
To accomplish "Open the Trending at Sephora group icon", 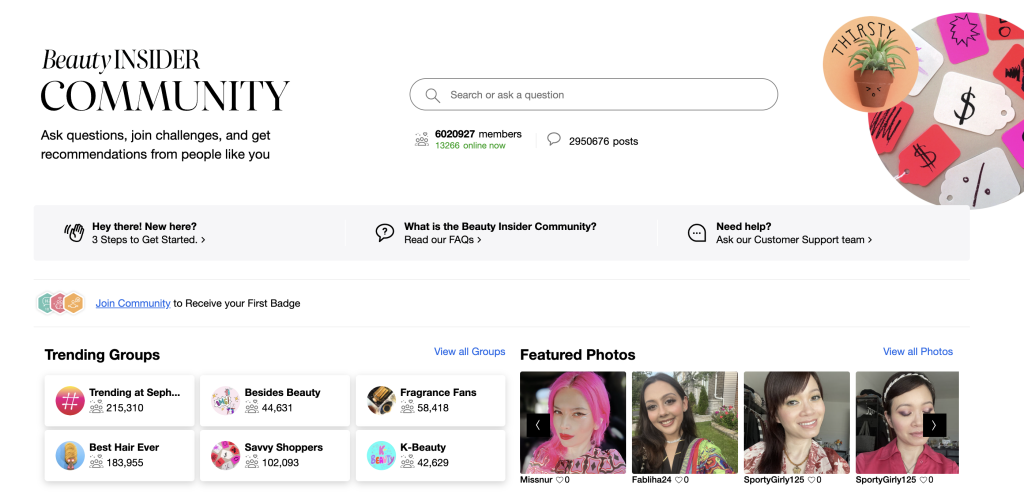I will [x=69, y=400].
